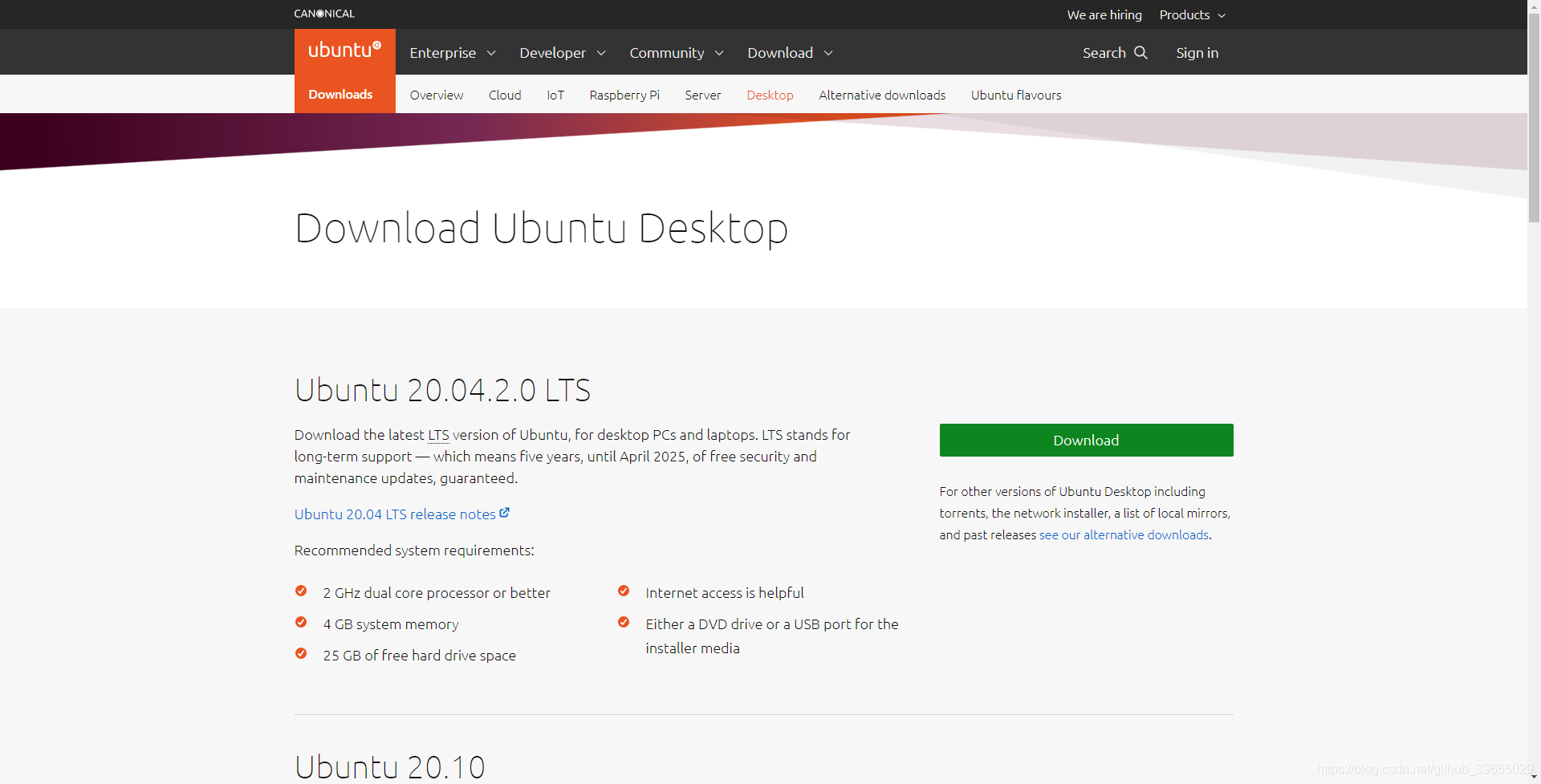The width and height of the screenshot is (1541, 784).
Task: Click the checkmark beside '25 GB of free hard drive space'
Action: [x=301, y=654]
